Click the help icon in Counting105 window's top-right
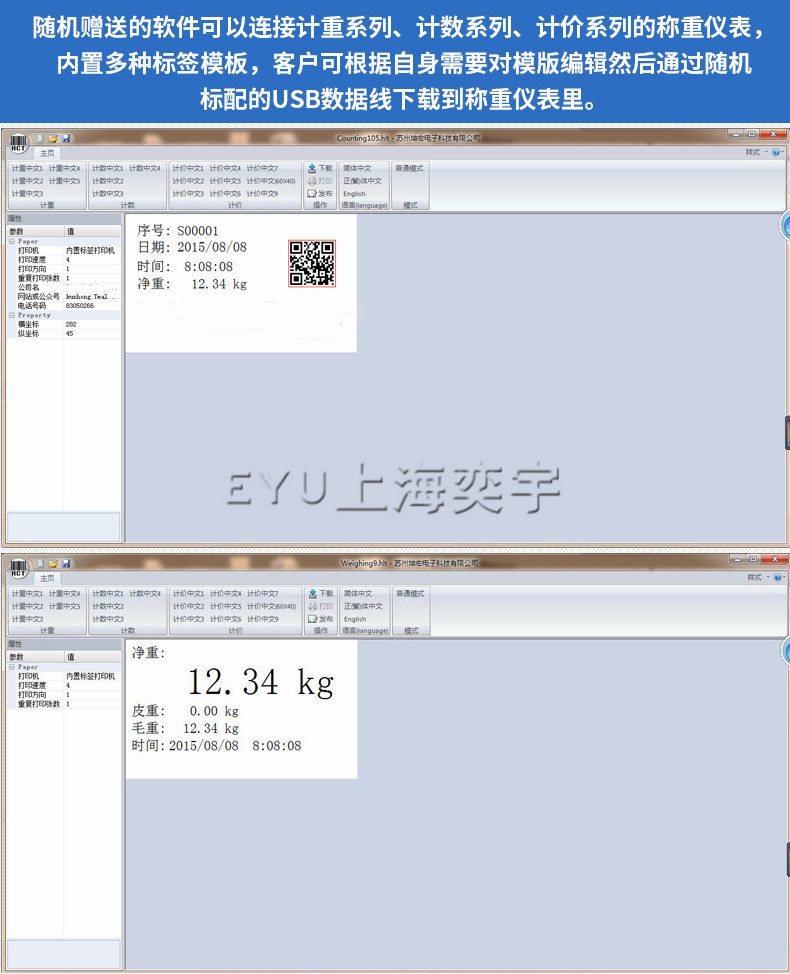This screenshot has width=790, height=974. [x=778, y=152]
